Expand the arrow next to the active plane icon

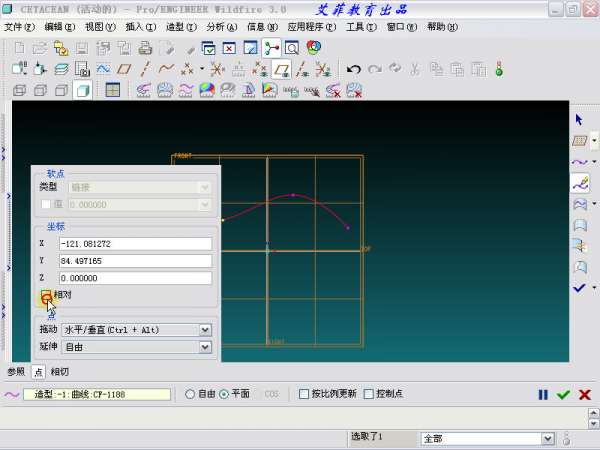point(594,141)
